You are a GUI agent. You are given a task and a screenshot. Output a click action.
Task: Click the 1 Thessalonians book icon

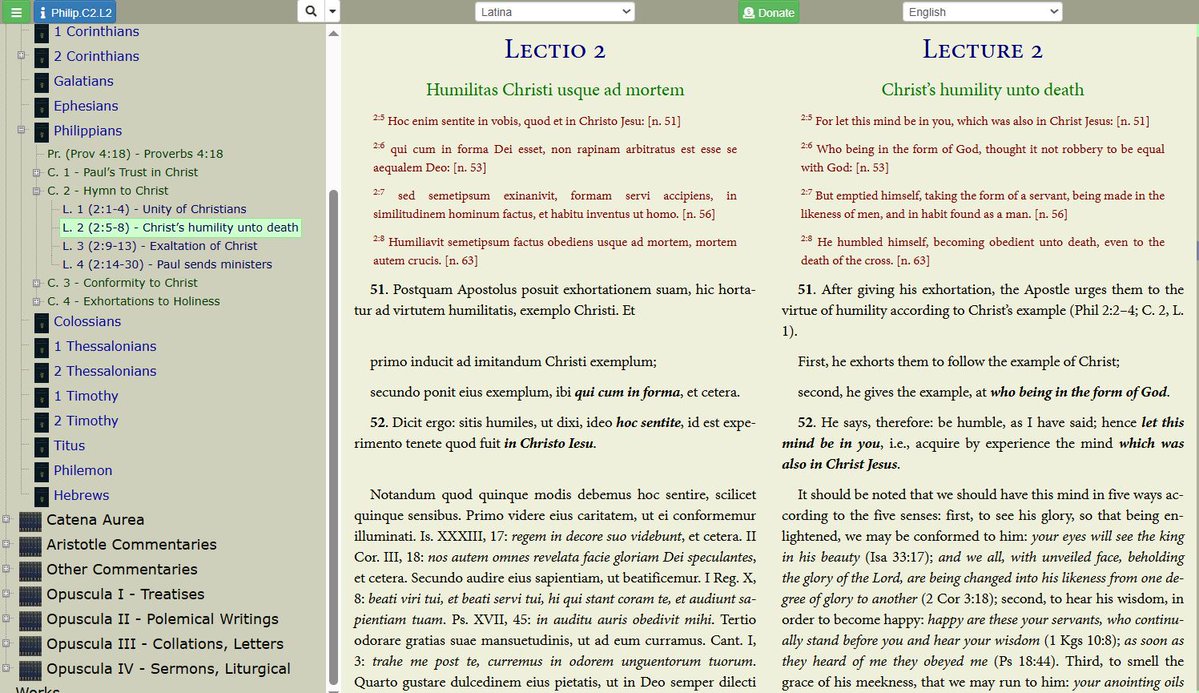tap(41, 347)
